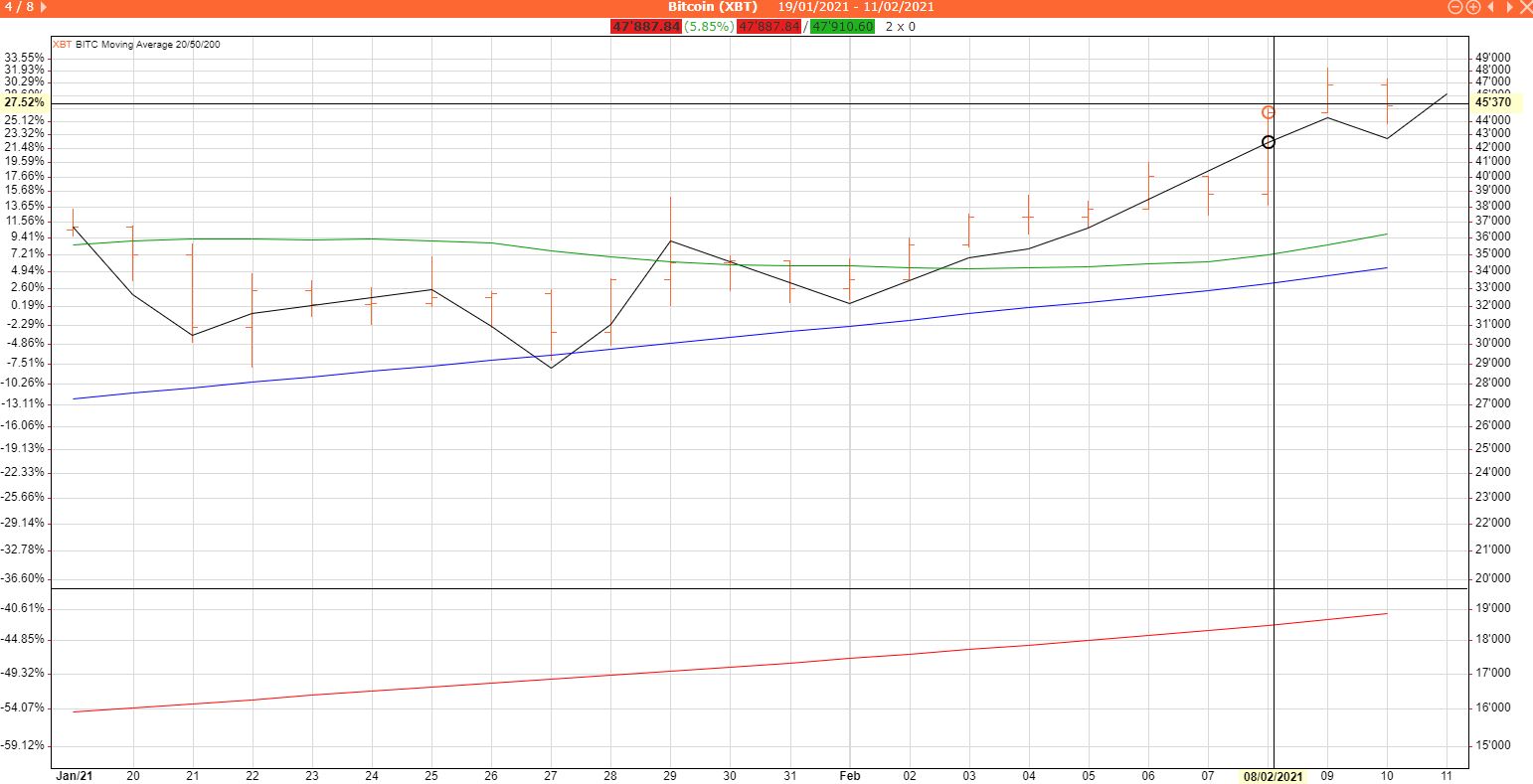
Task: Click the highlighted 45'370 price label
Action: point(1493,102)
